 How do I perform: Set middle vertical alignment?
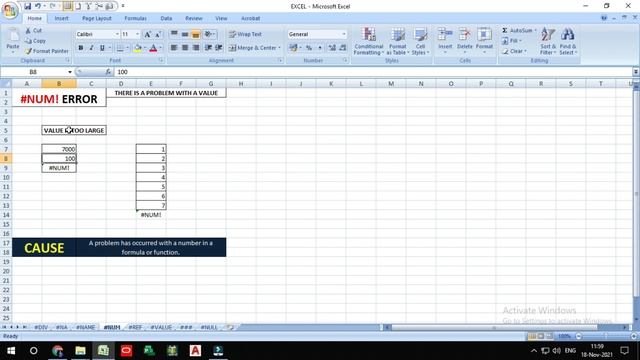point(185,34)
